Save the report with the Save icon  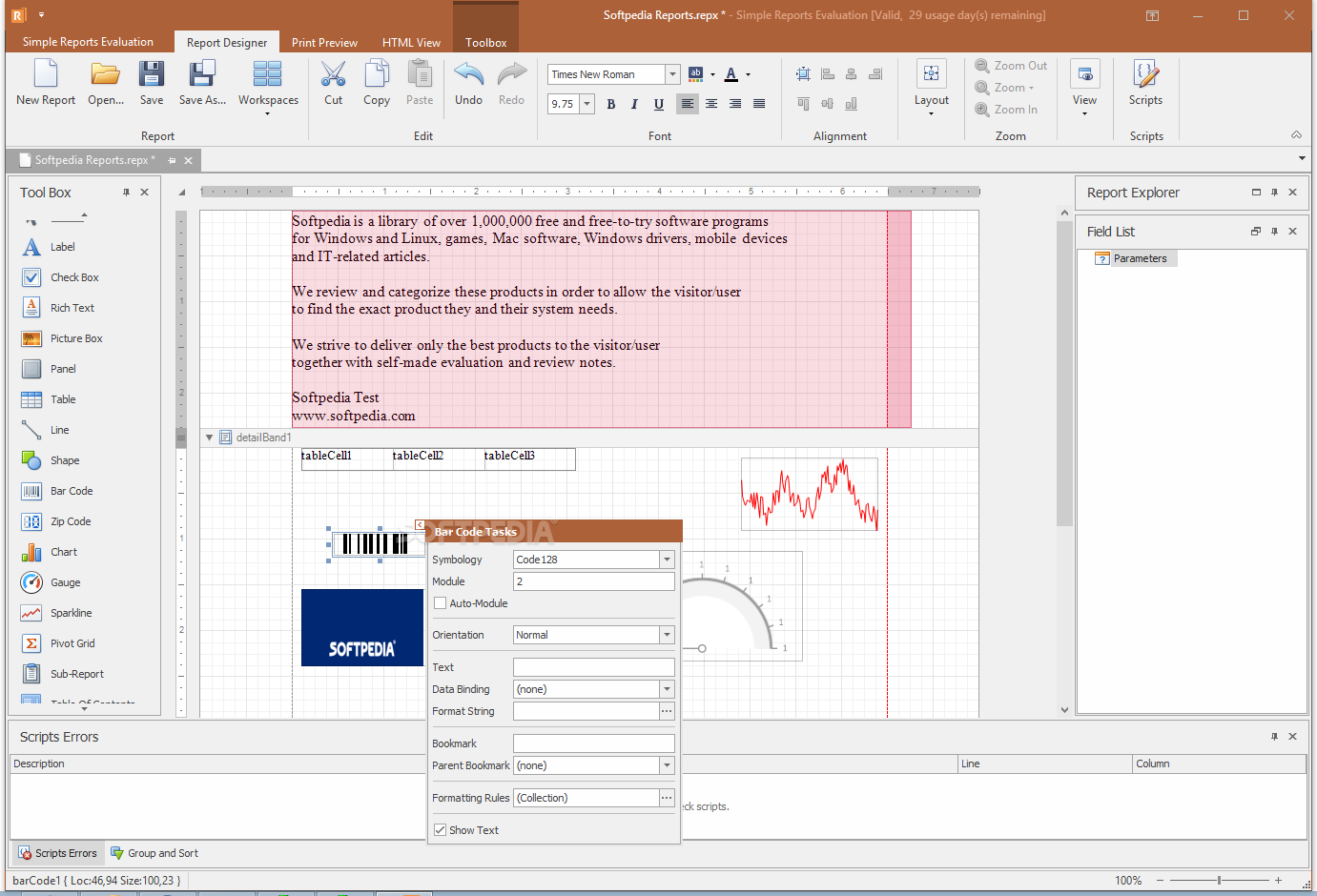point(152,74)
